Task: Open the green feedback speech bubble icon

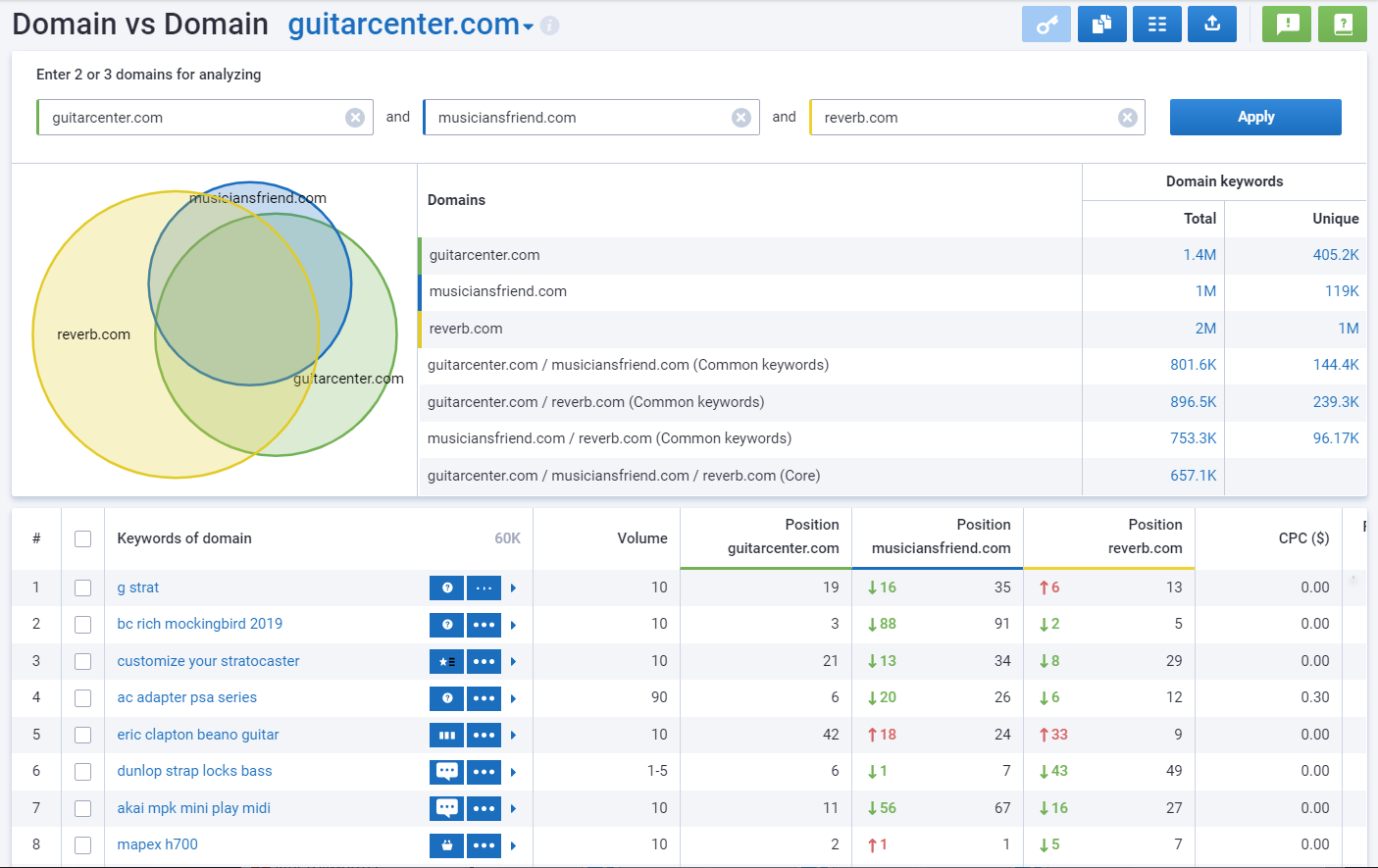Action: pyautogui.click(x=1287, y=25)
